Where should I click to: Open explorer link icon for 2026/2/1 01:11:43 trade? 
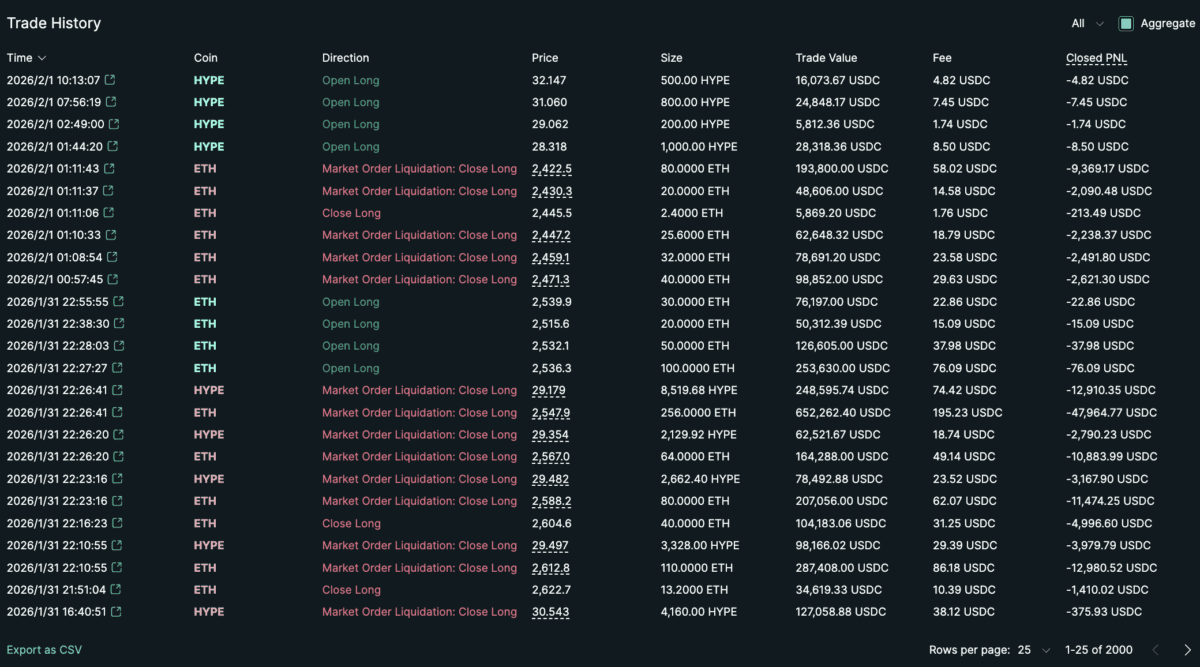pyautogui.click(x=110, y=169)
